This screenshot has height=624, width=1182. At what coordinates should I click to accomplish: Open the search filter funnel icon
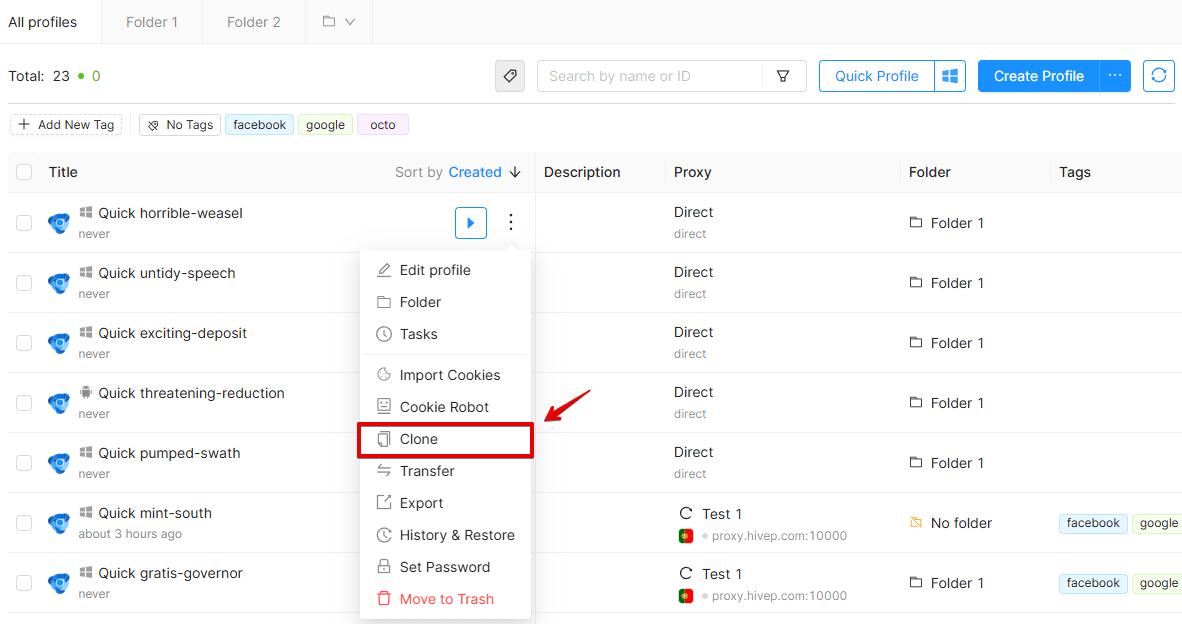(x=783, y=76)
